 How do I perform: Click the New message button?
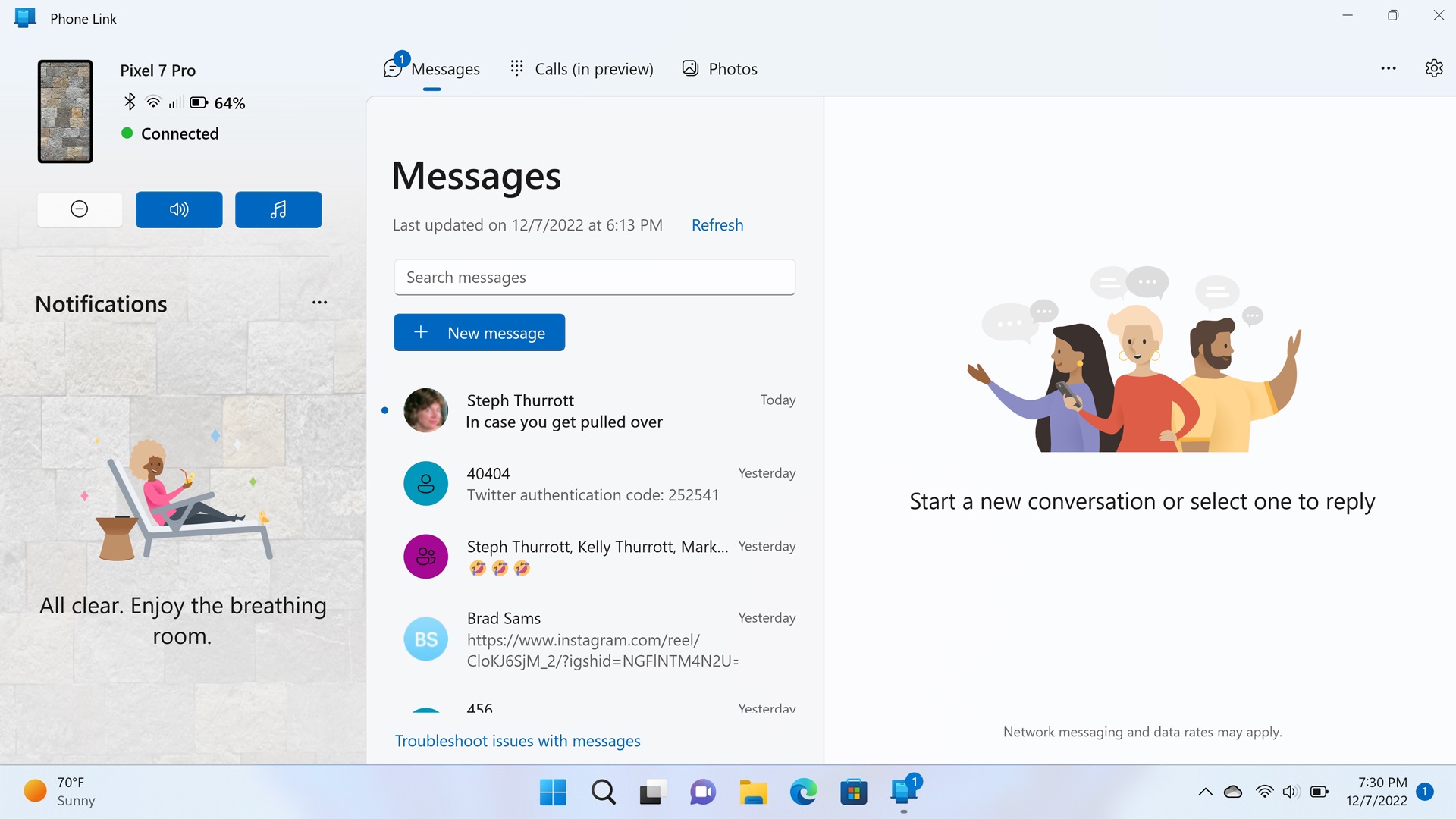coord(479,333)
